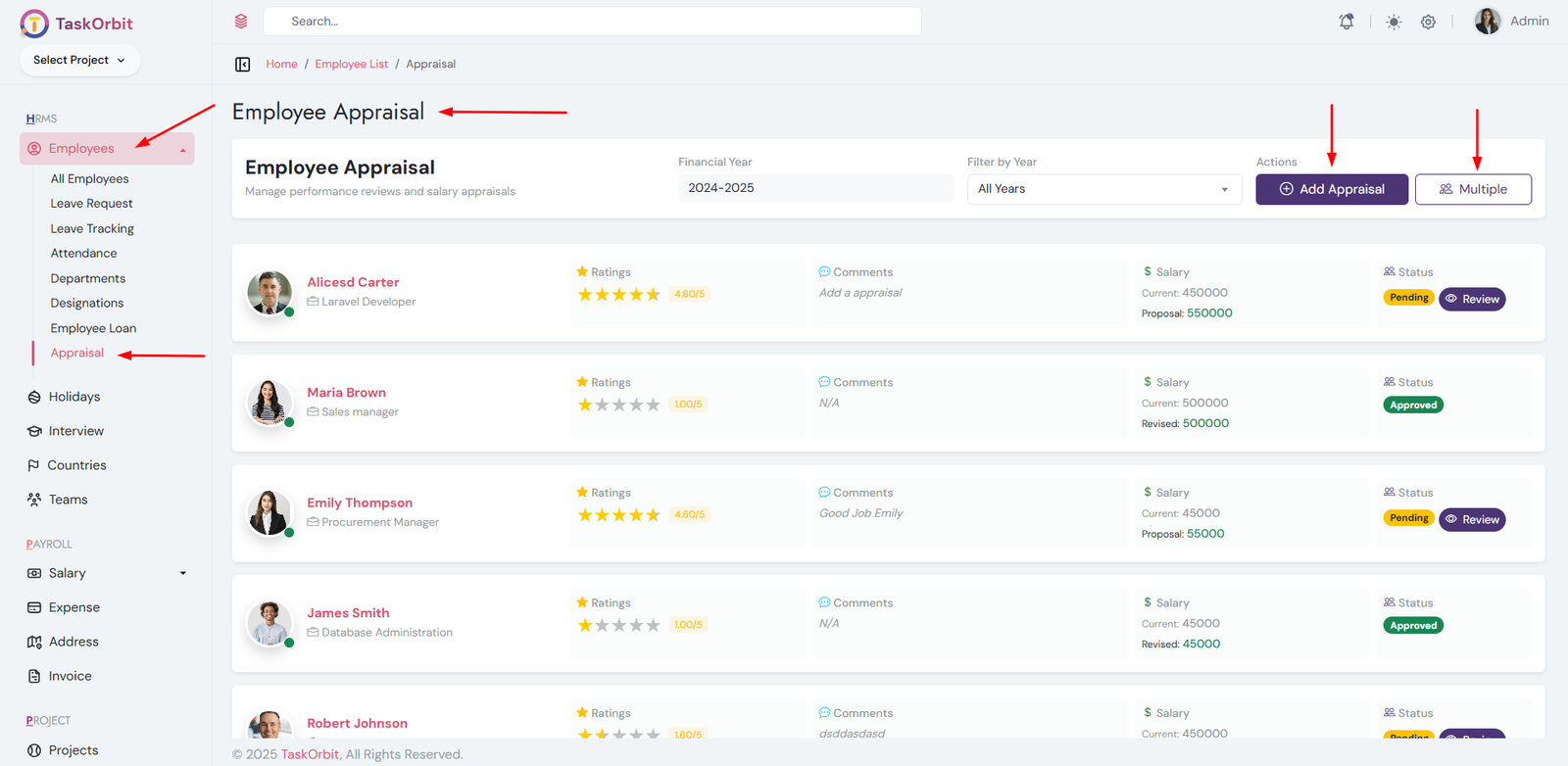Image resolution: width=1568 pixels, height=766 pixels.
Task: Collapse sidebar using panel toggle icon
Action: [x=243, y=65]
